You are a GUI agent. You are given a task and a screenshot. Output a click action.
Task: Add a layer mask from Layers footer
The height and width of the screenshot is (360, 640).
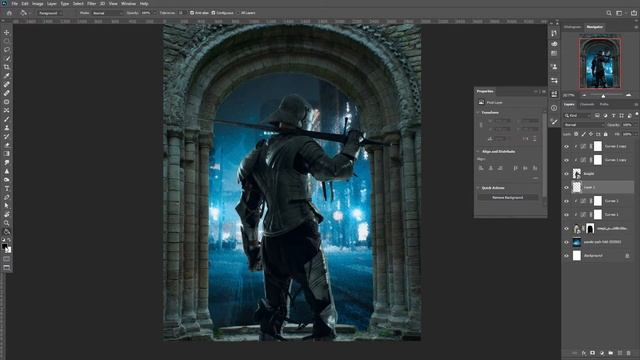592,353
